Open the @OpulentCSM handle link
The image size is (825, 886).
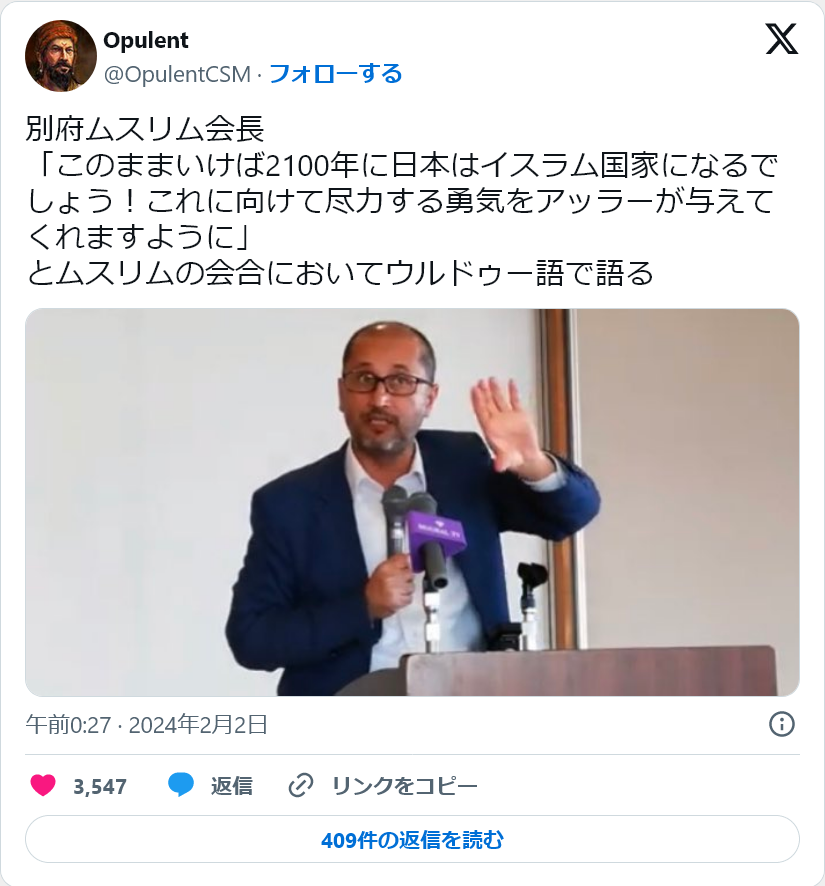(x=177, y=74)
